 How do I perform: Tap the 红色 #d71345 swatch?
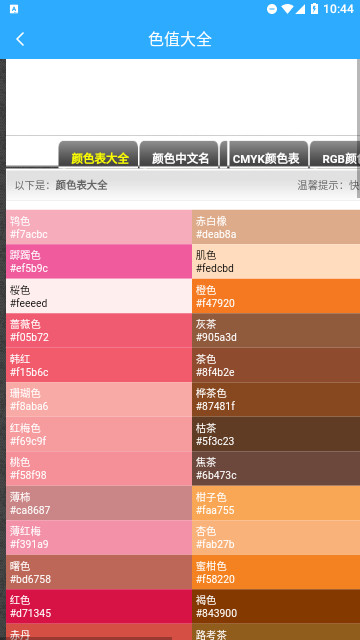[x=99, y=607]
